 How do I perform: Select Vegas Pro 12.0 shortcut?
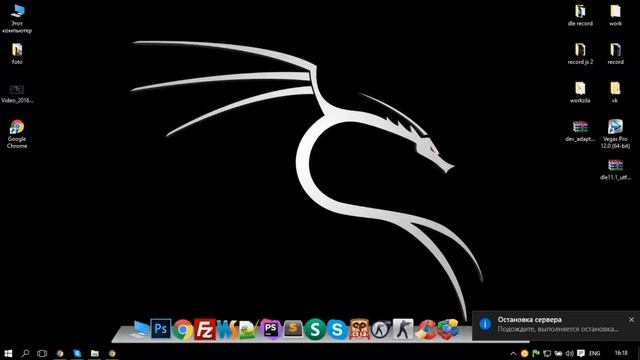[x=615, y=134]
